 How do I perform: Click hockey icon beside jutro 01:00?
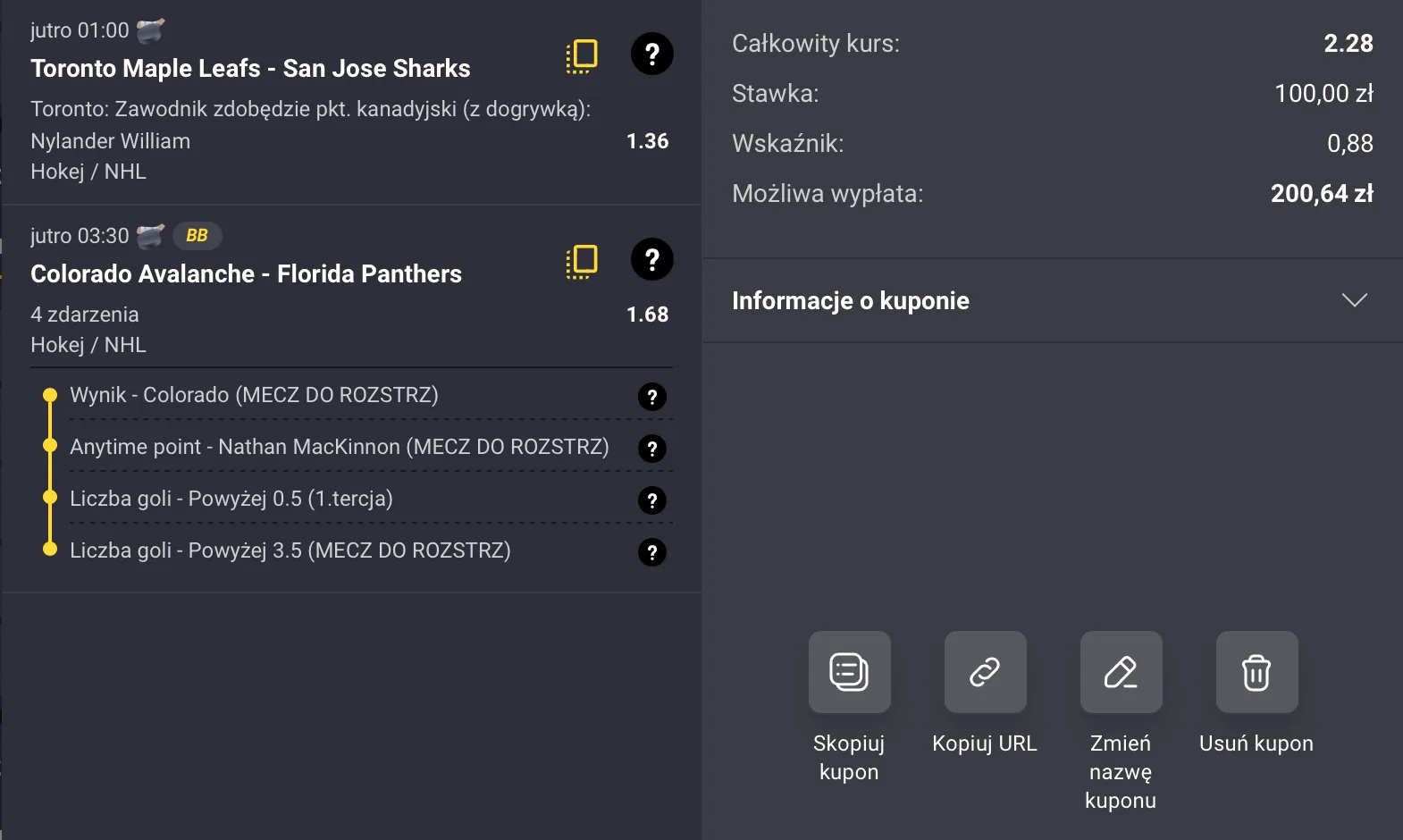coord(150,30)
